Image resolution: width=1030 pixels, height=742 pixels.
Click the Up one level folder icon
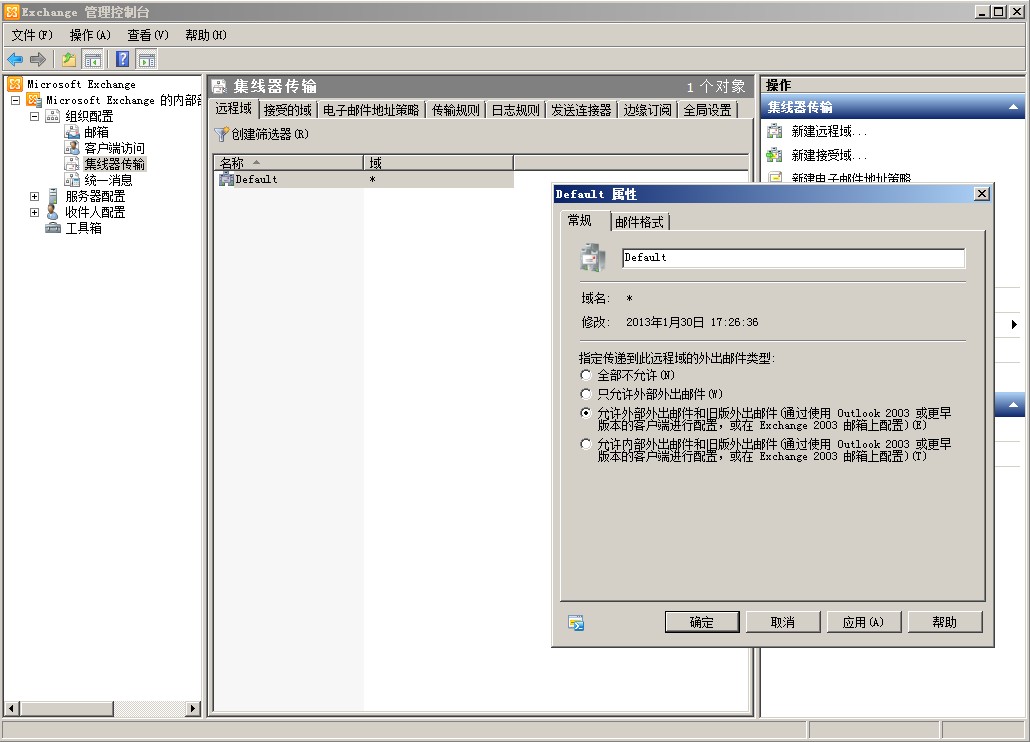(69, 60)
